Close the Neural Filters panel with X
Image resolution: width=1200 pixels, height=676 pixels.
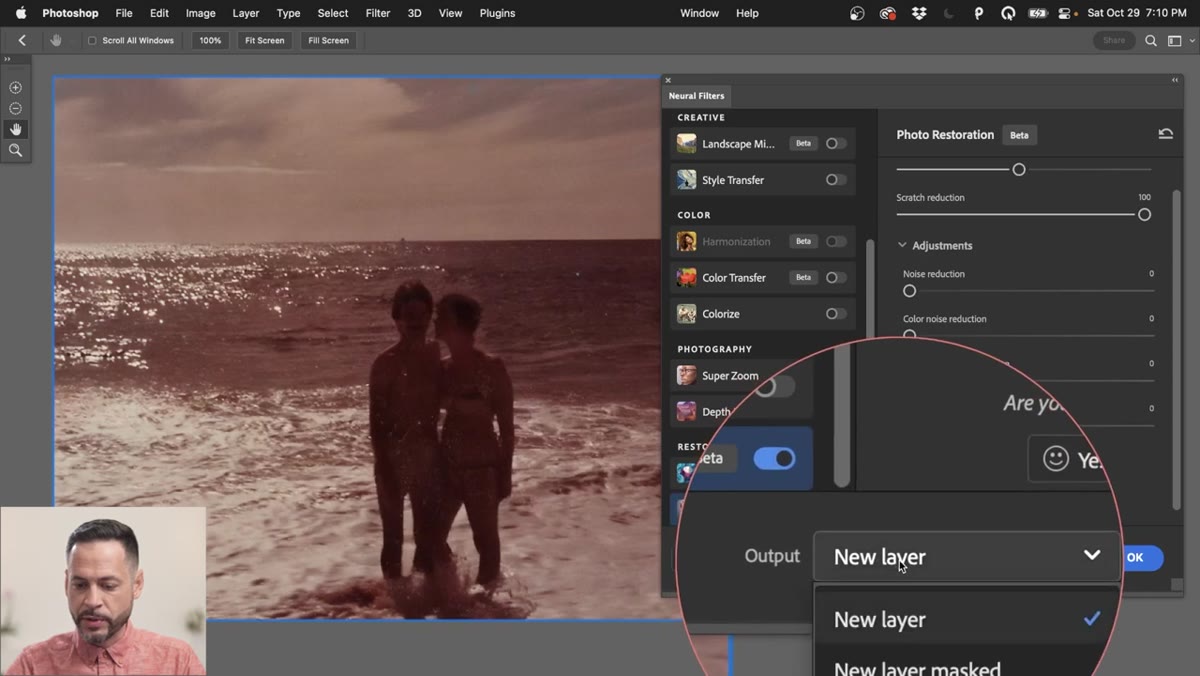pyautogui.click(x=668, y=80)
